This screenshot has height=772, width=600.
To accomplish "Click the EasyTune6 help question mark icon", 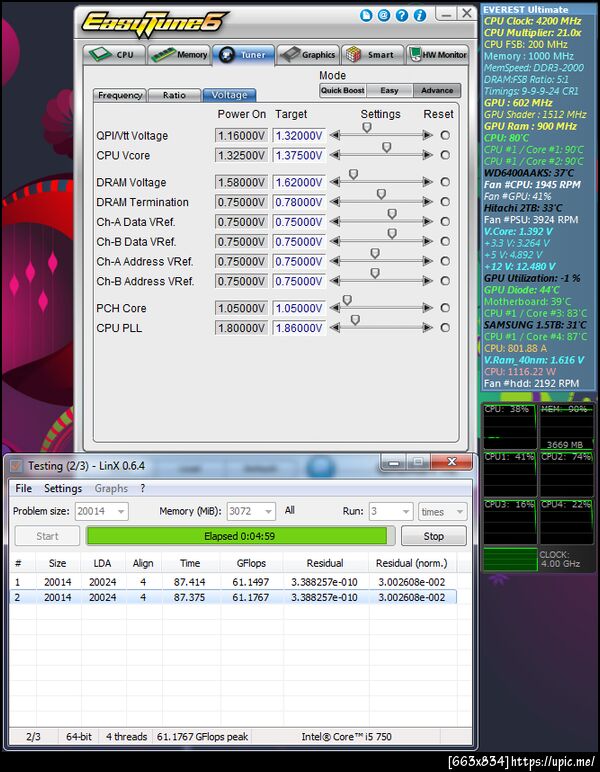I will pos(402,15).
